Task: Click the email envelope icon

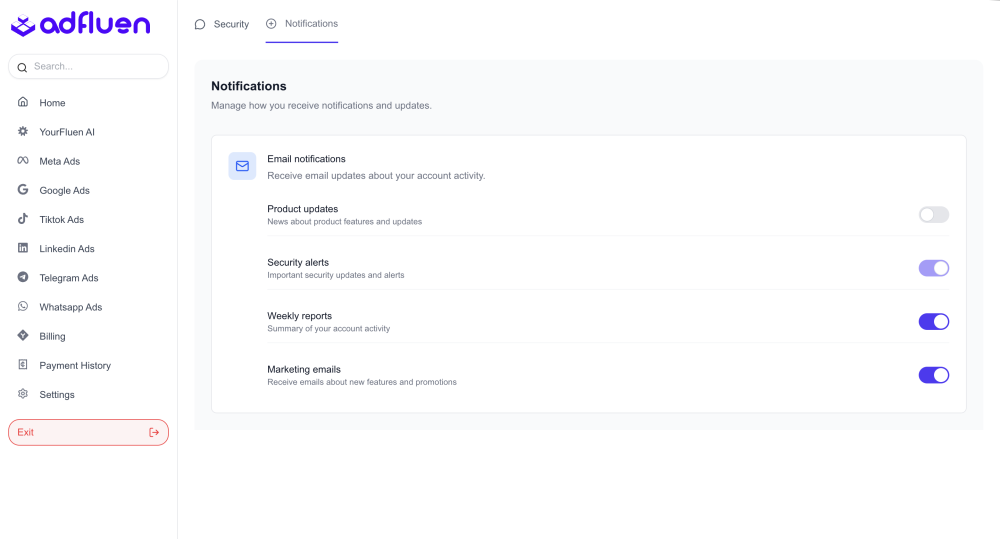Action: pyautogui.click(x=242, y=166)
